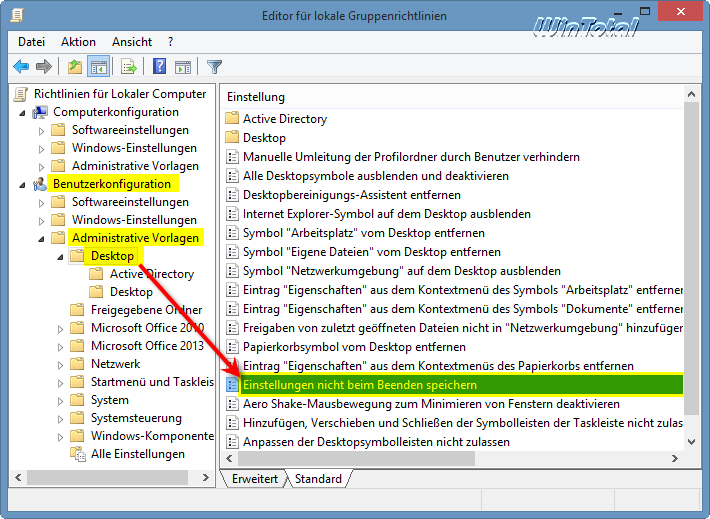Click the policy icon for Papierkorbsymbol vom Desktop entfernen
The height and width of the screenshot is (519, 710).
pos(232,347)
